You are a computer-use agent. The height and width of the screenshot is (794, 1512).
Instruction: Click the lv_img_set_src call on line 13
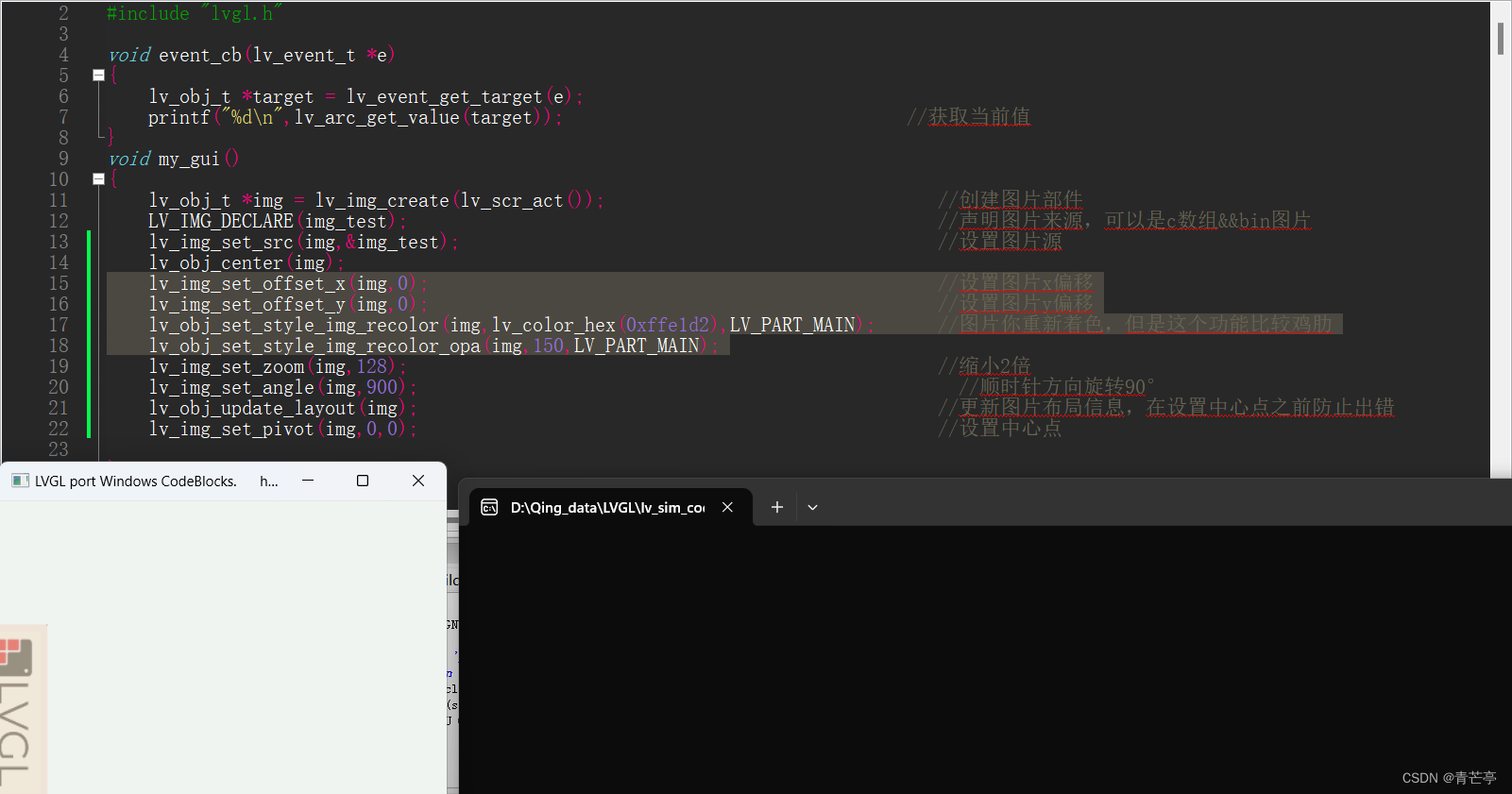coord(303,242)
